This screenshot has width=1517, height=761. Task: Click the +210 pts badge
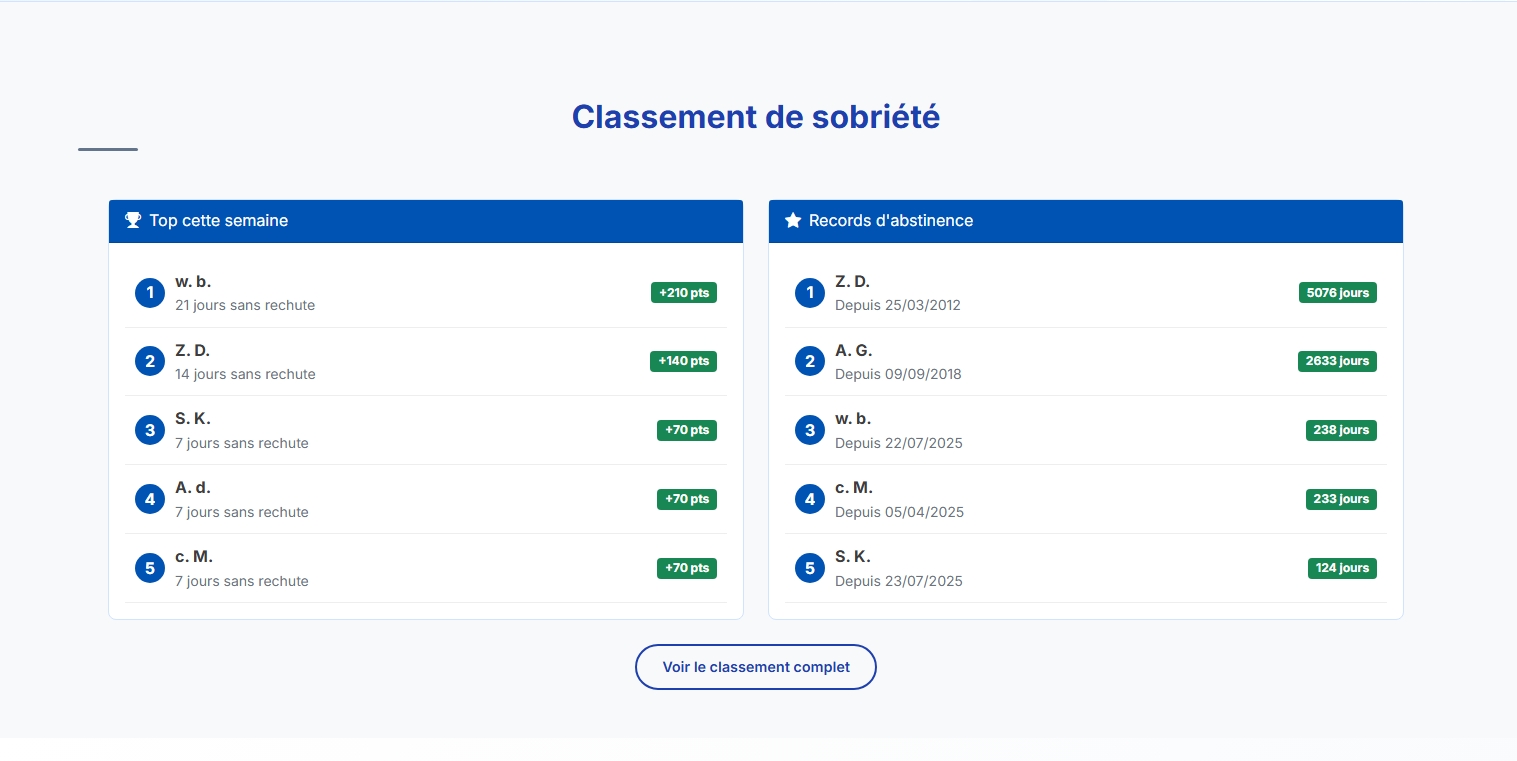pyautogui.click(x=684, y=293)
